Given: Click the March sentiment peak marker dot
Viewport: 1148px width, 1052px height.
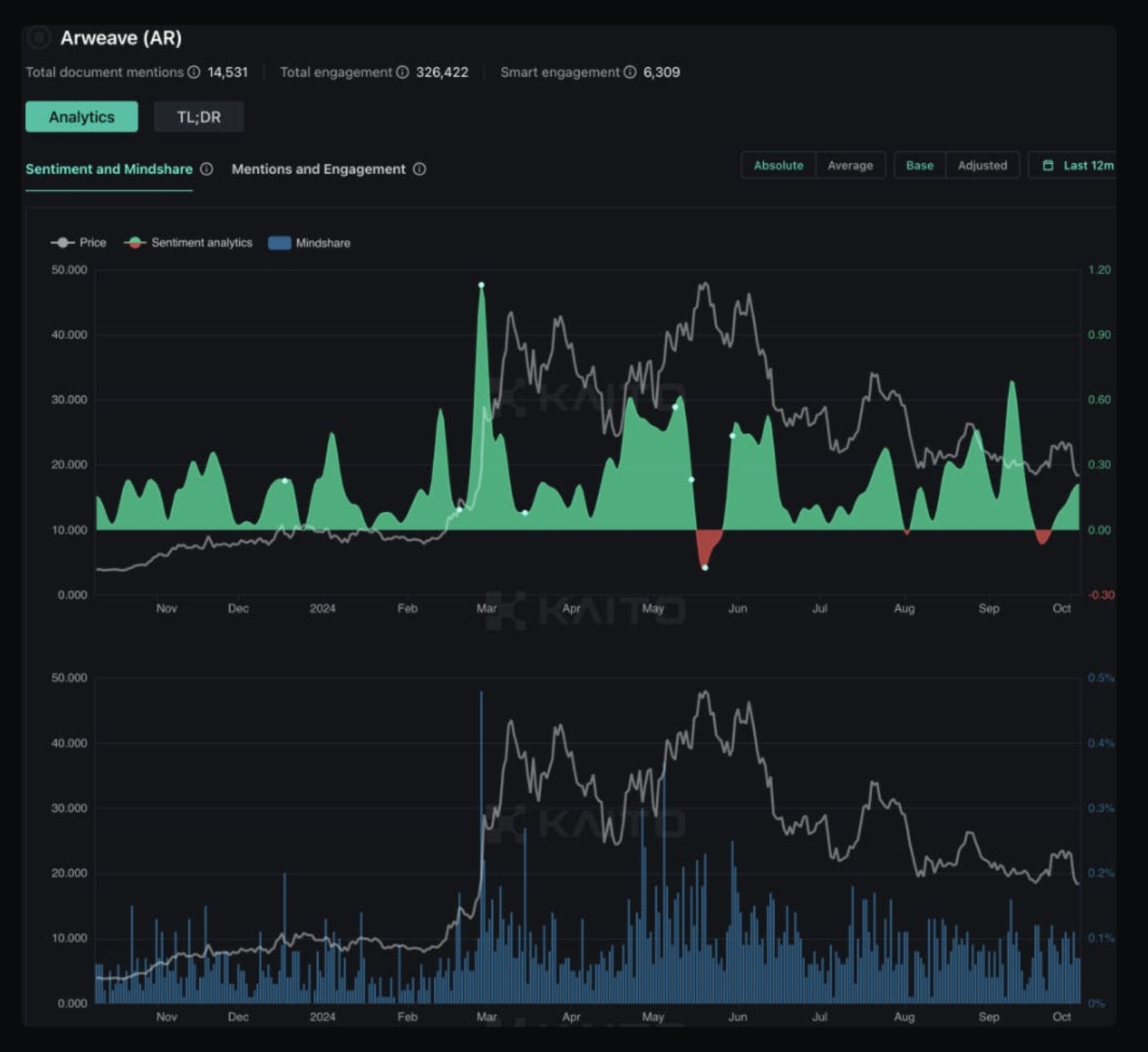Looking at the screenshot, I should coord(481,285).
